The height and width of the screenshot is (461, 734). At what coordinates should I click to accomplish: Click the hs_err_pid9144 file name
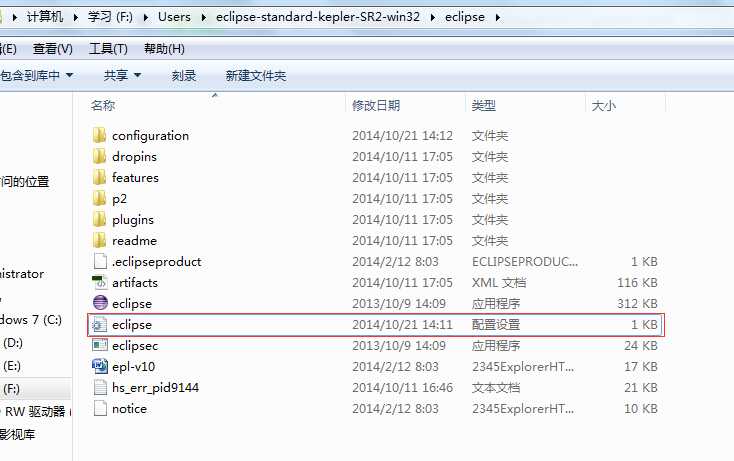(155, 388)
